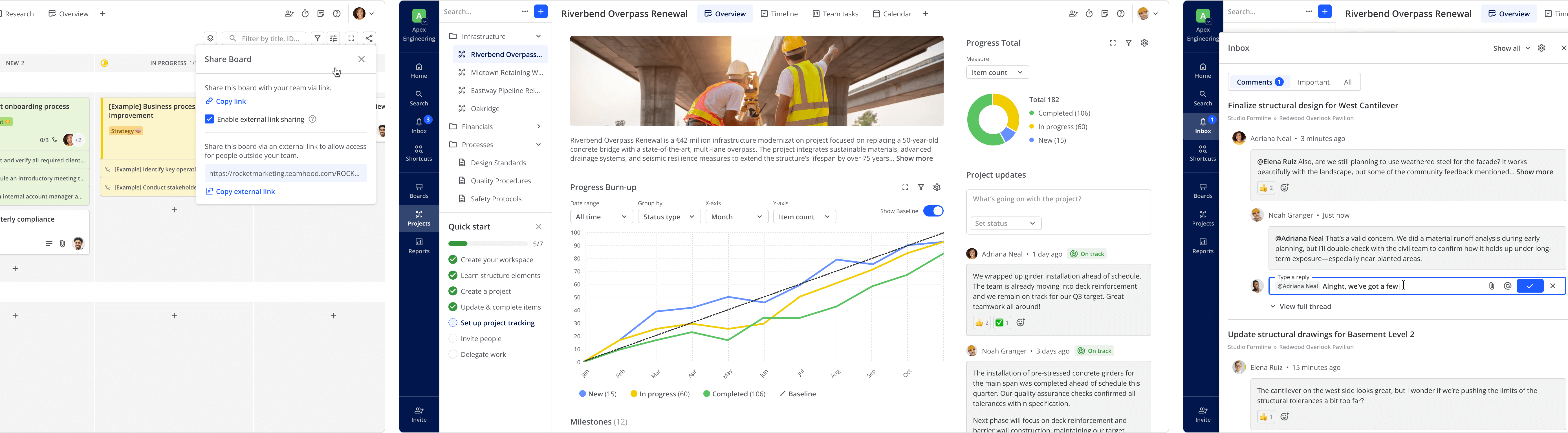Open Reports in middle sidebar
Screen dimensions: 1568x433
(x=419, y=246)
